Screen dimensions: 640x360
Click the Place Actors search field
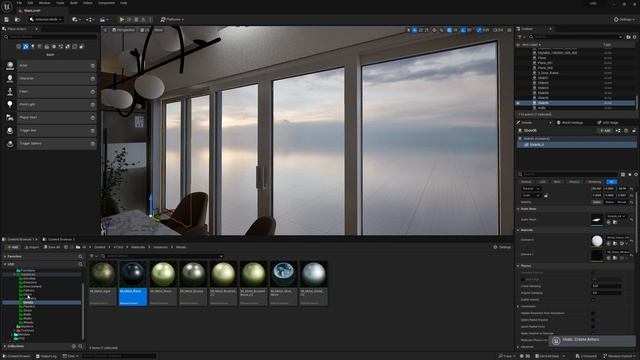[50, 37]
